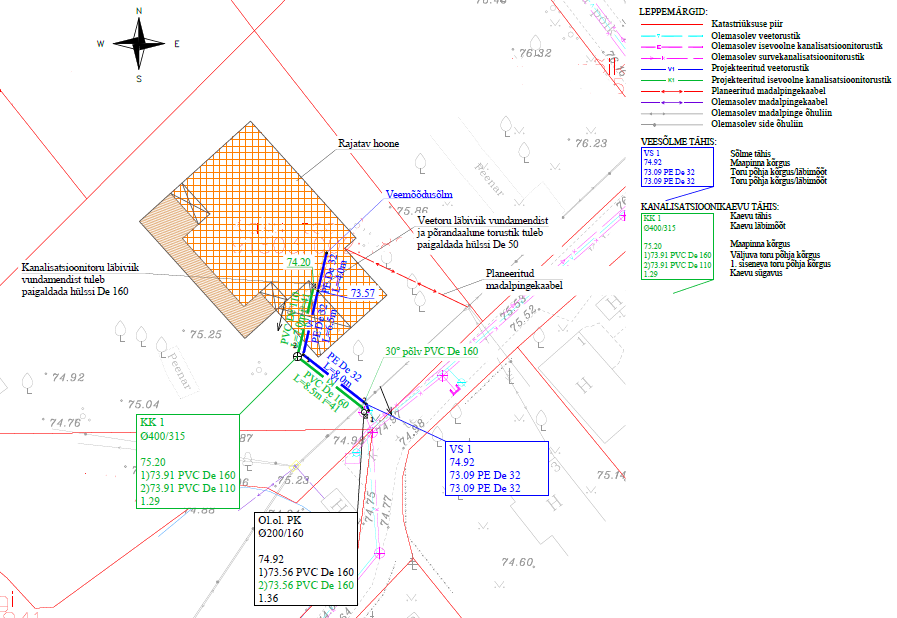Image resolution: width=897 pixels, height=618 pixels.
Task: Click the cyan existing water pipe legend sample
Action: [x=670, y=36]
